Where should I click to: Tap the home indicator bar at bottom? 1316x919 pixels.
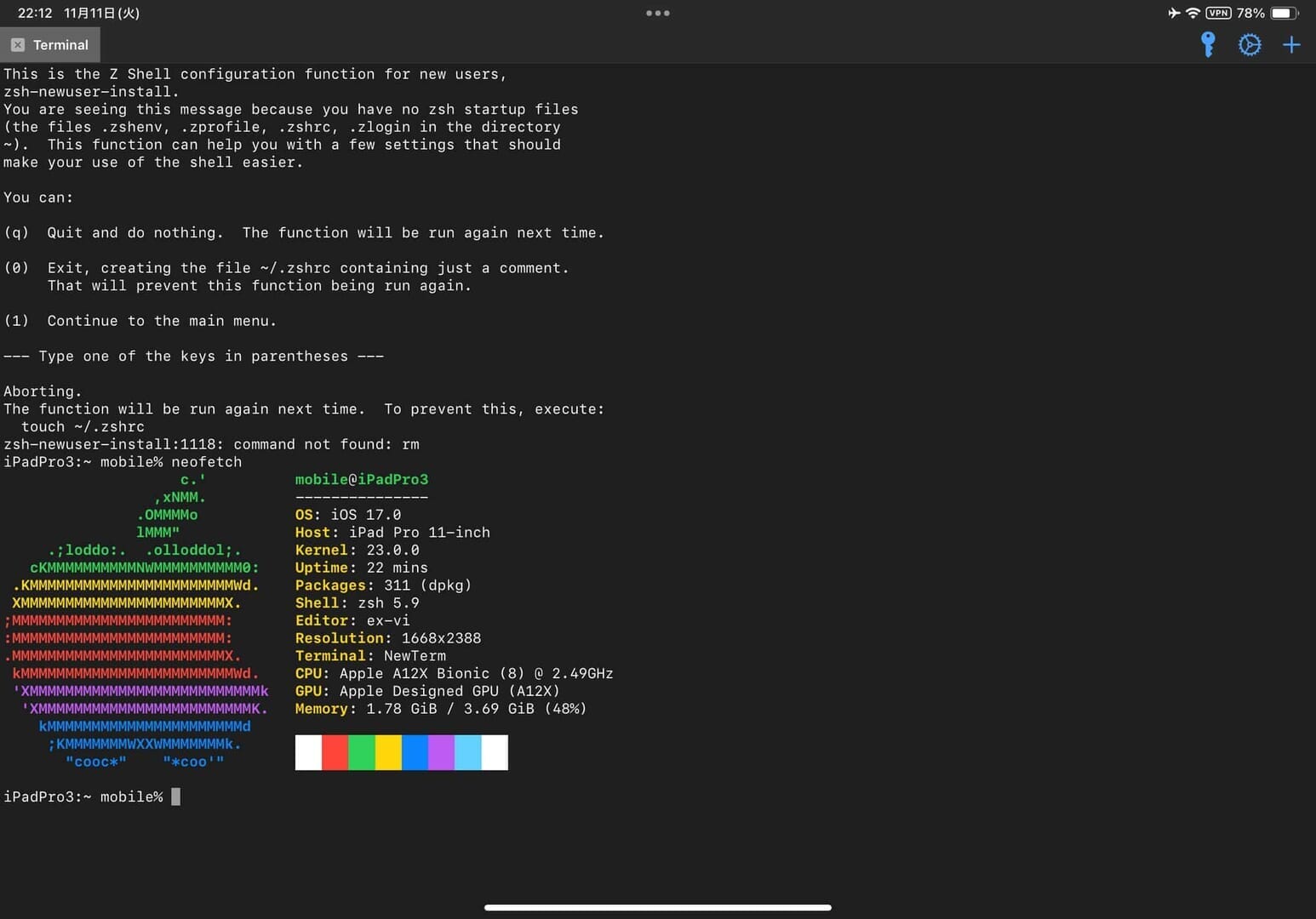[x=657, y=907]
